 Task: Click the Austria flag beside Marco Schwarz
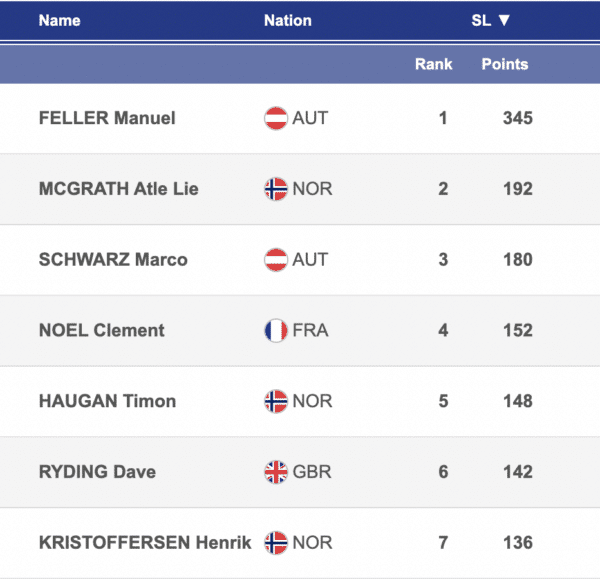coord(275,260)
